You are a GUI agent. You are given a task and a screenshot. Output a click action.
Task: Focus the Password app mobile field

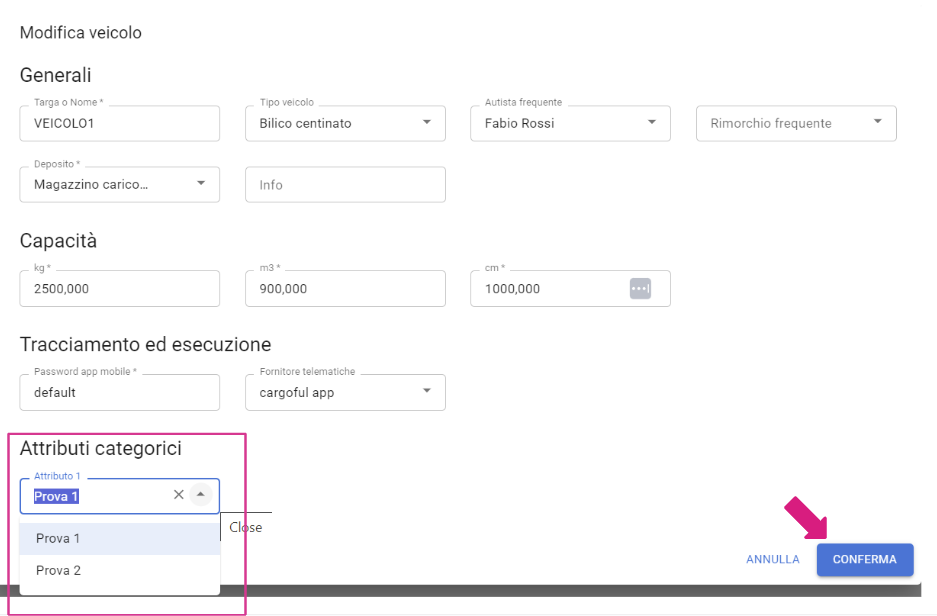pyautogui.click(x=120, y=393)
